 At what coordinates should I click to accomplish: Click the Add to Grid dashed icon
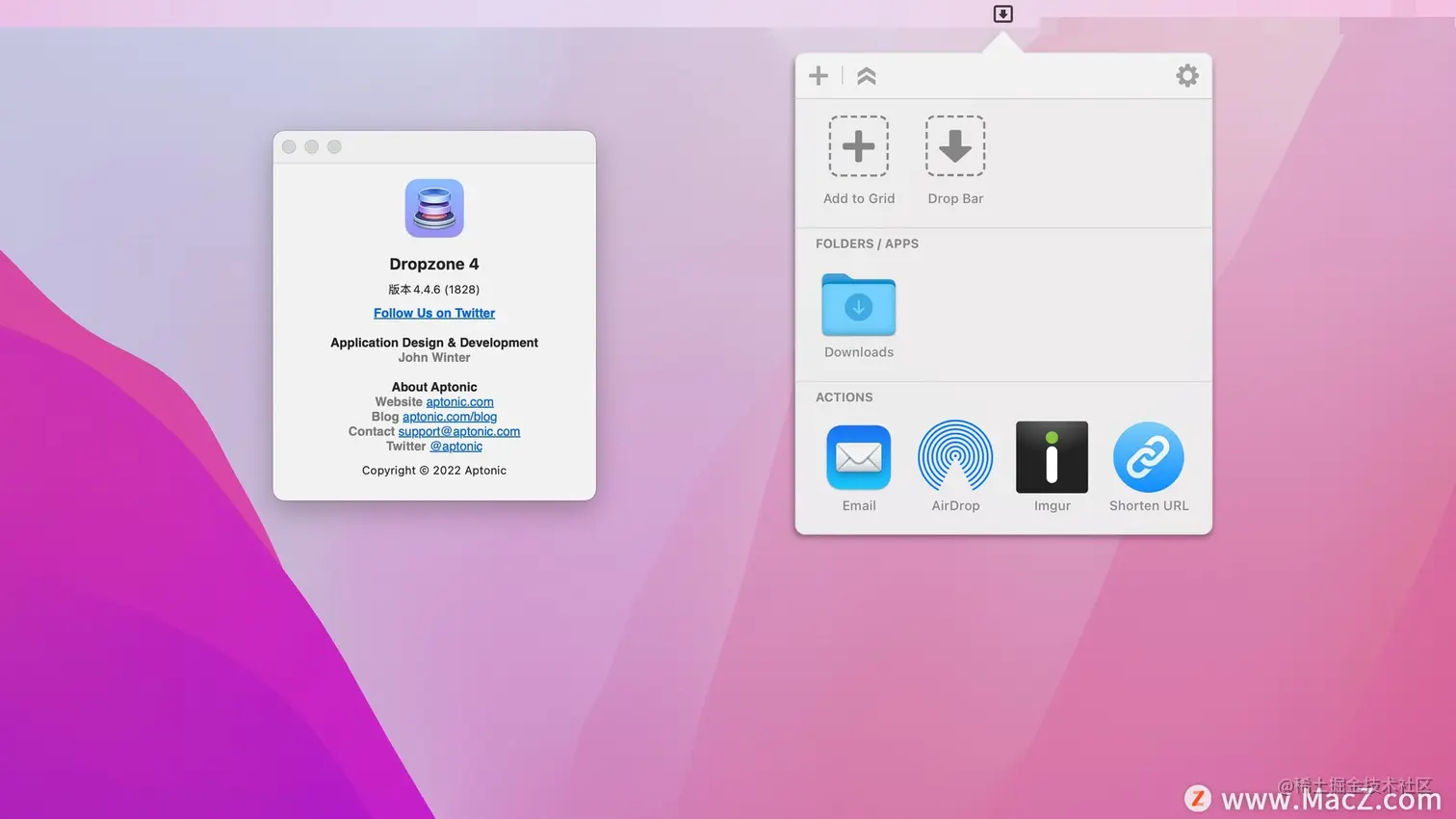pos(859,146)
